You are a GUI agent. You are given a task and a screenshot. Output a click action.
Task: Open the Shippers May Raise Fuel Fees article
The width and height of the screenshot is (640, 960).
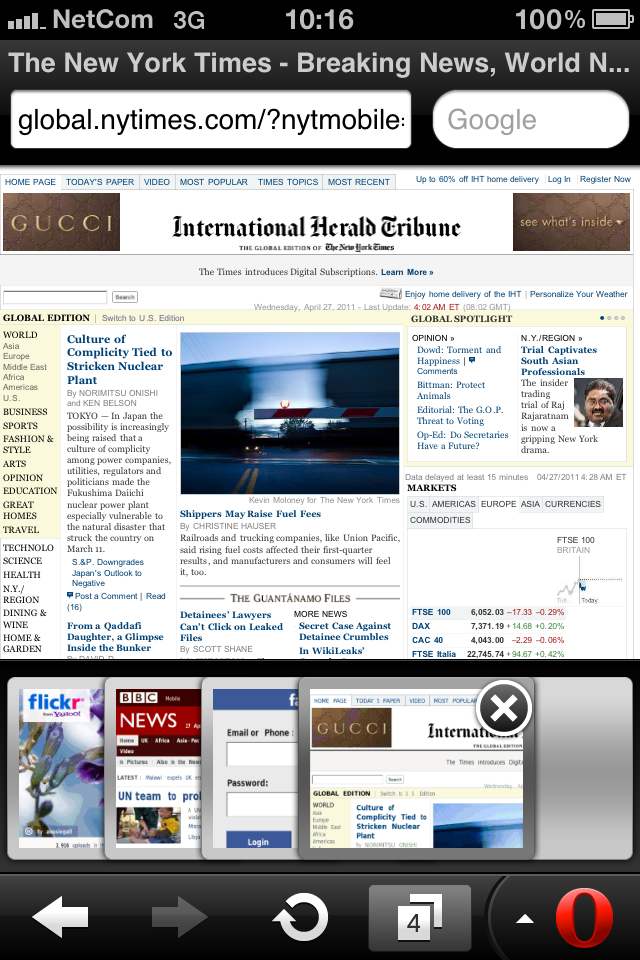tap(250, 514)
